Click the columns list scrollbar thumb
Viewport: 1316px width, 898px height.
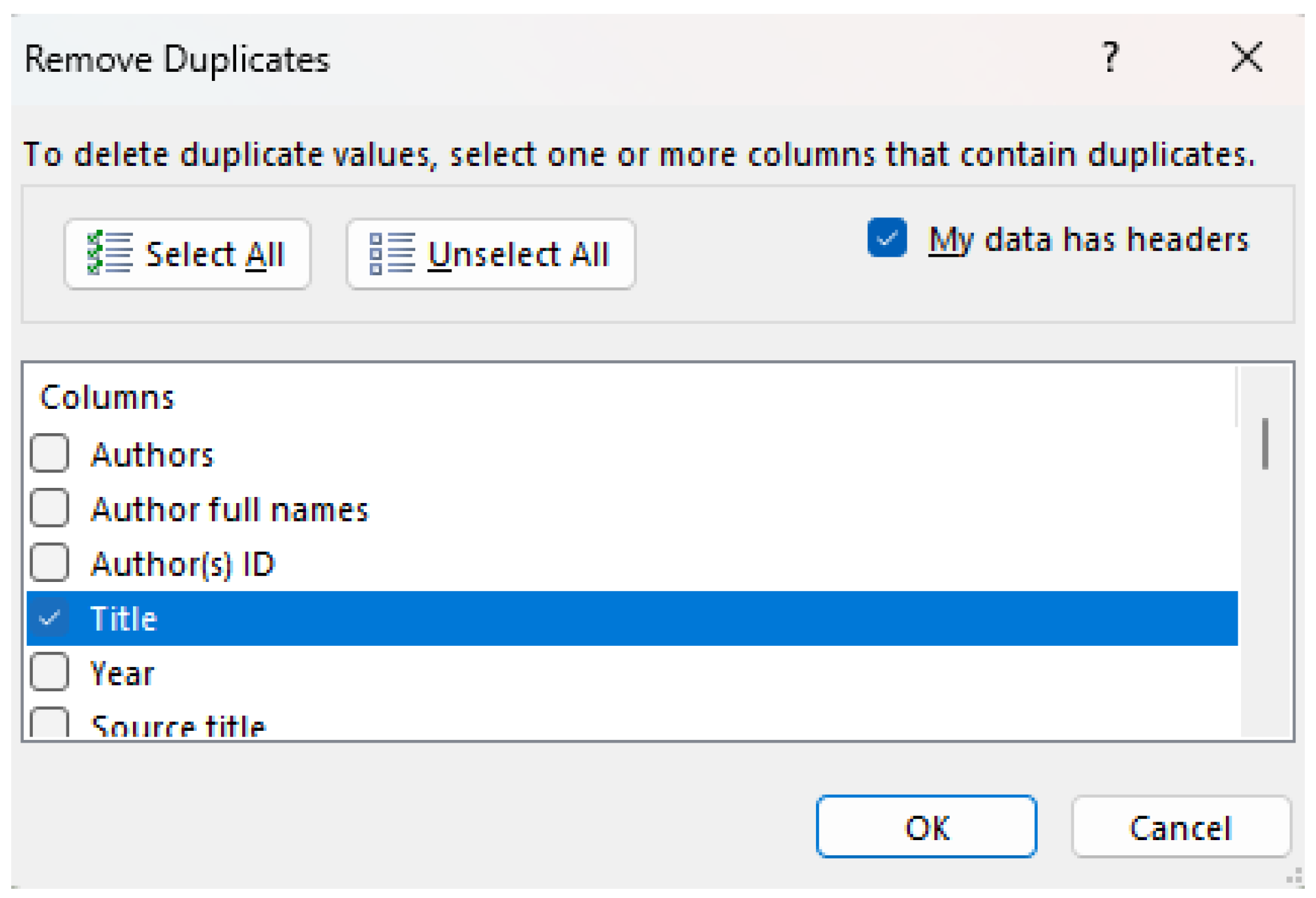[x=1265, y=444]
